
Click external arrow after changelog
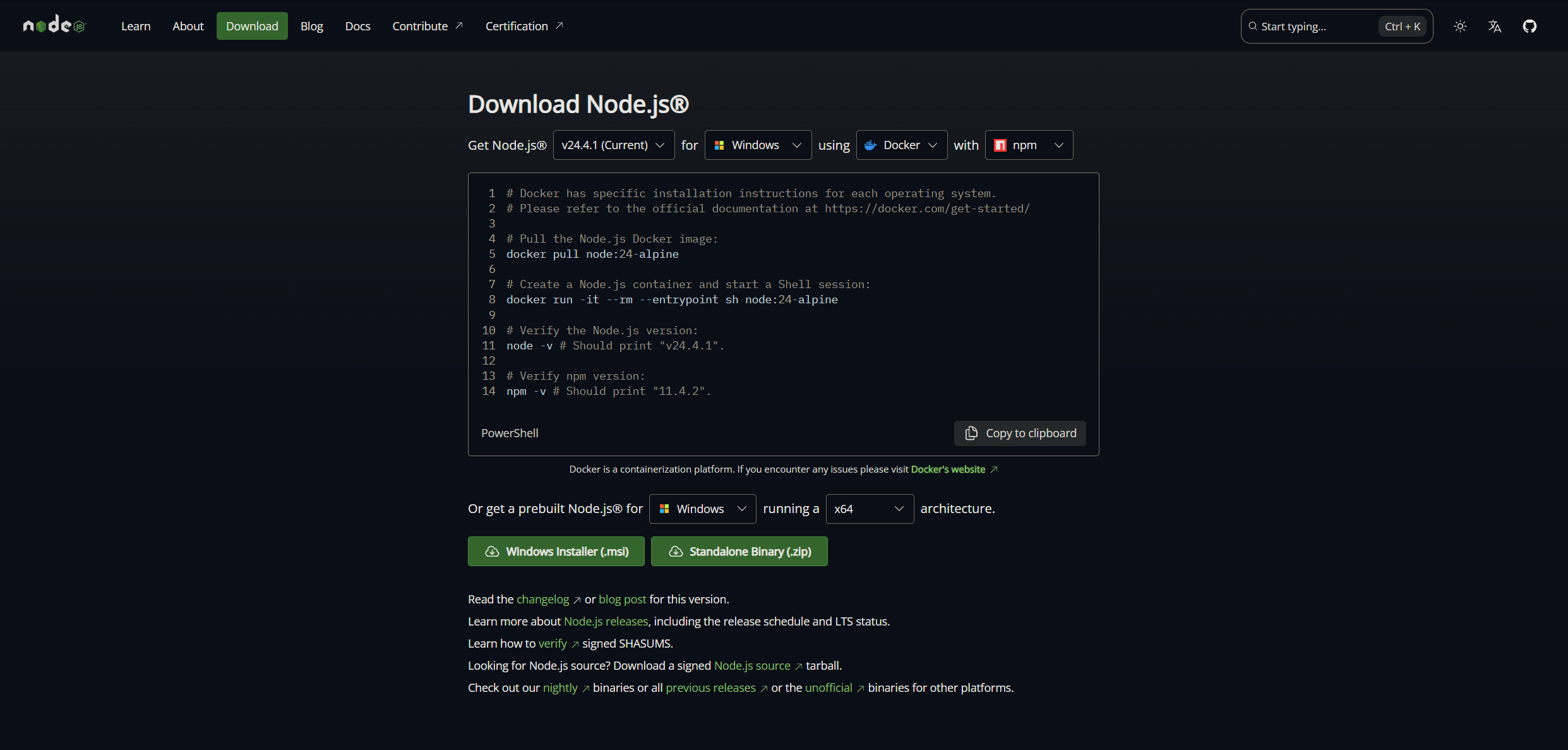click(x=577, y=600)
